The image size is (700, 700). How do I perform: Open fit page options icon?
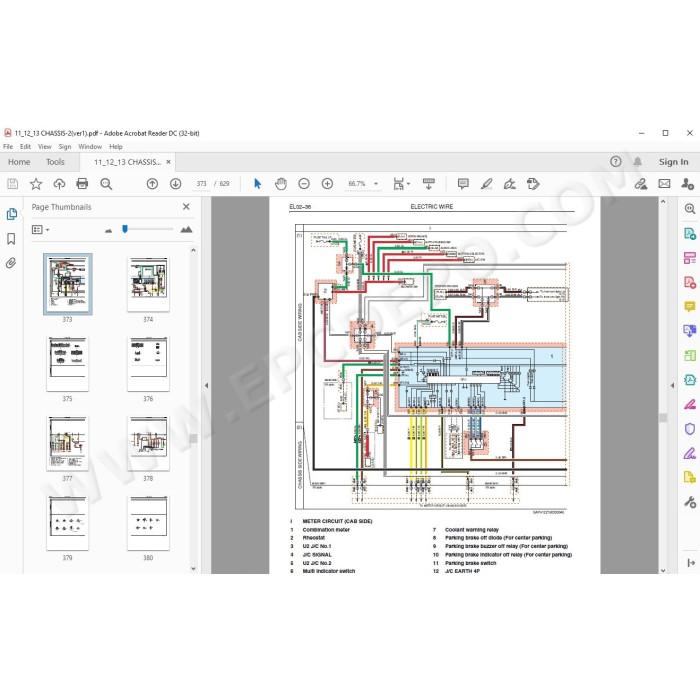tap(401, 183)
